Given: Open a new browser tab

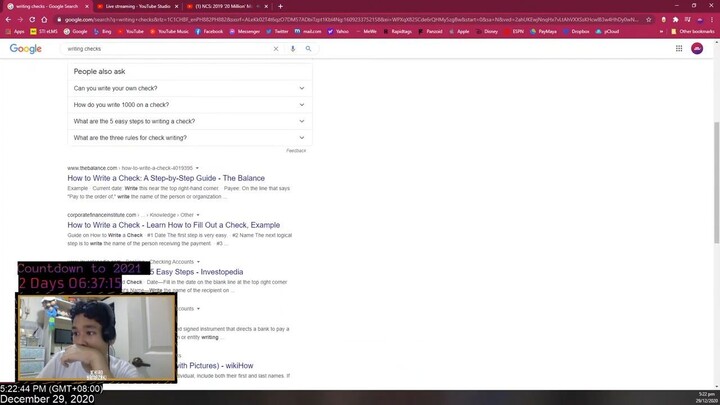Looking at the screenshot, I should click(281, 6).
